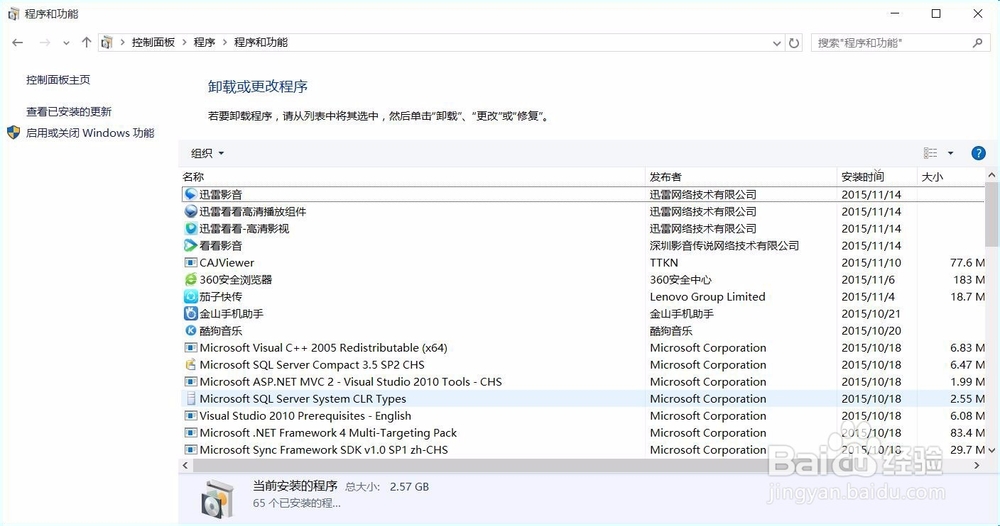Screen dimensions: 1000x526
Task: Open the more view options arrow
Action: [x=950, y=153]
